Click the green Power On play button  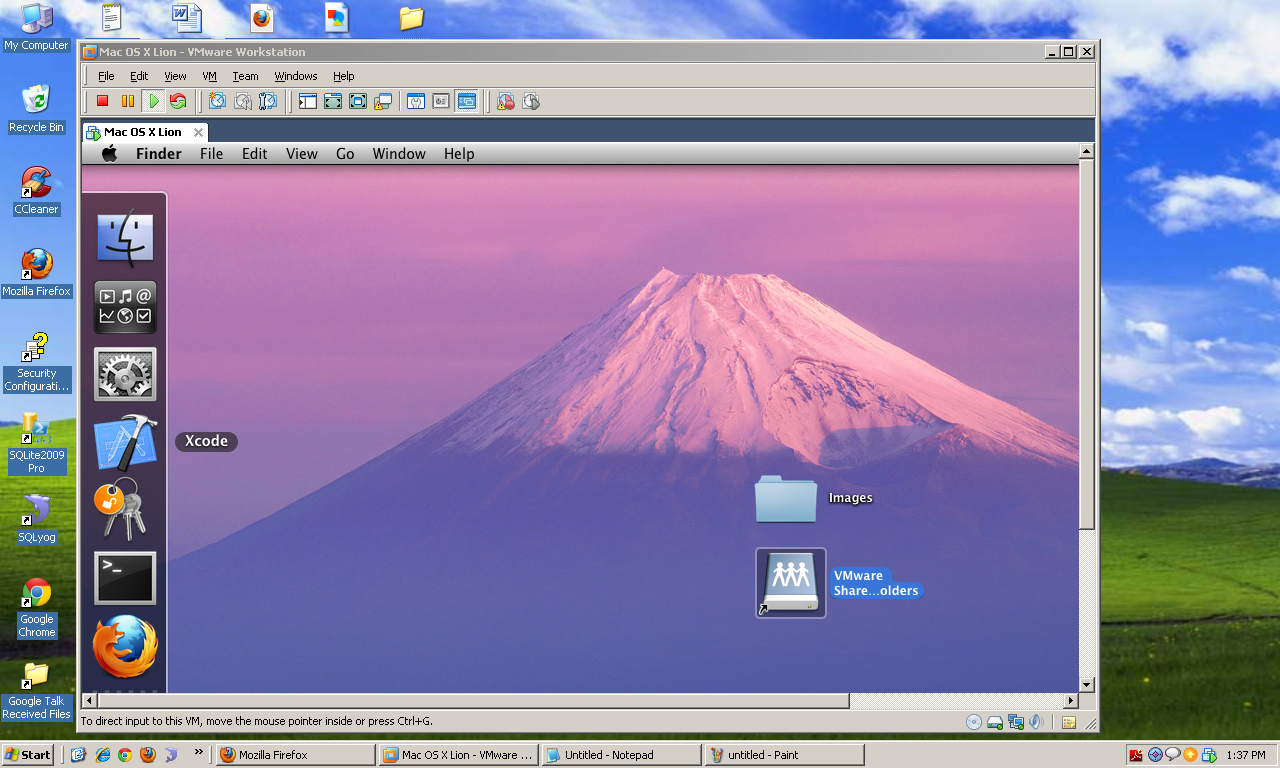coord(153,101)
